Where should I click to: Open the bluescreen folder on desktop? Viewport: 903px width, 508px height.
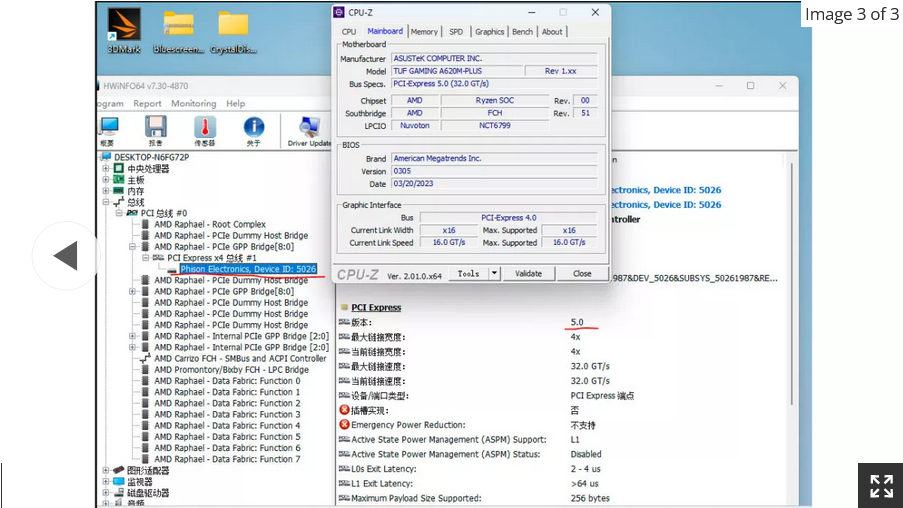coord(179,32)
